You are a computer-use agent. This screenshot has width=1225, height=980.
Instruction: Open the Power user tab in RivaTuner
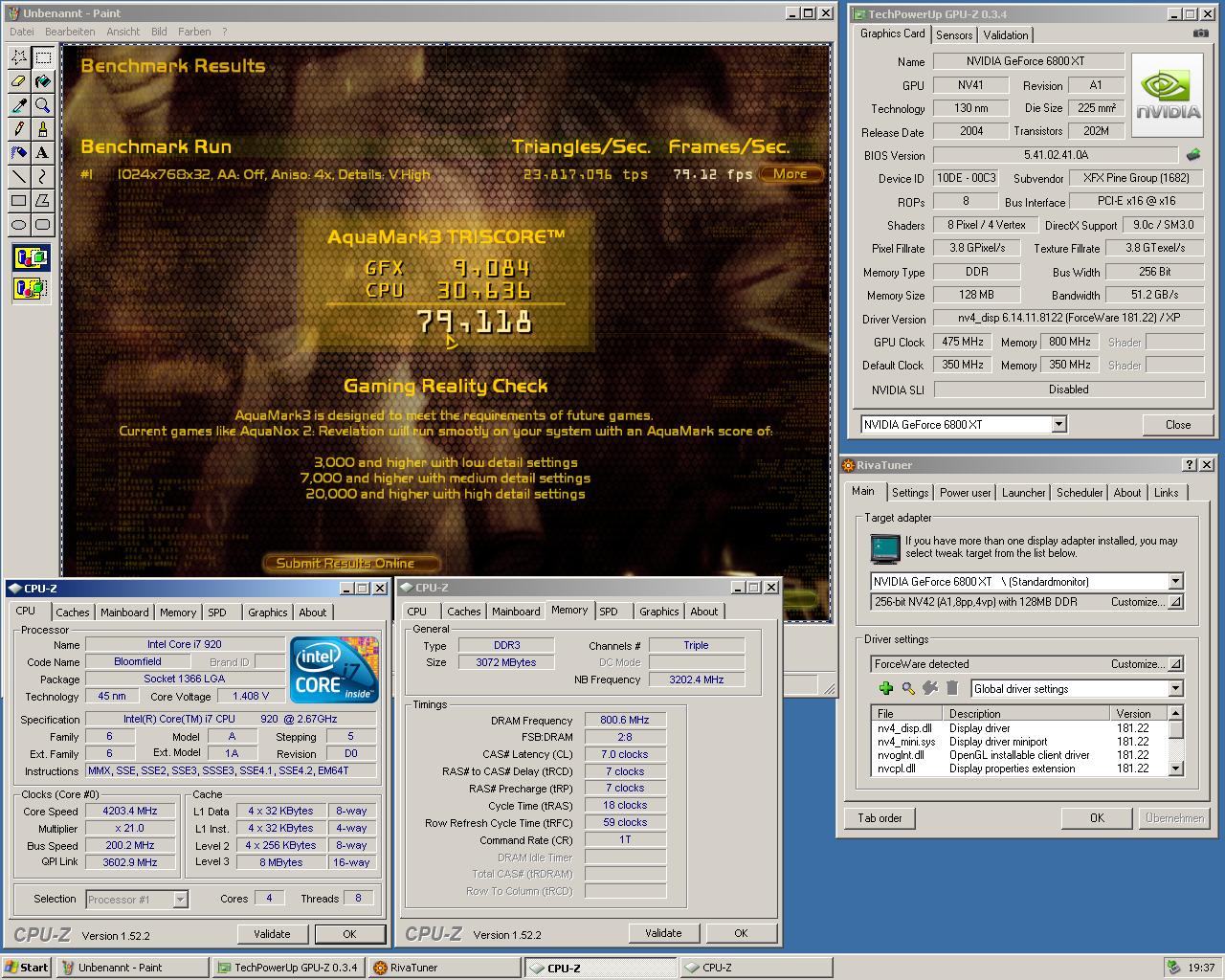click(x=965, y=493)
